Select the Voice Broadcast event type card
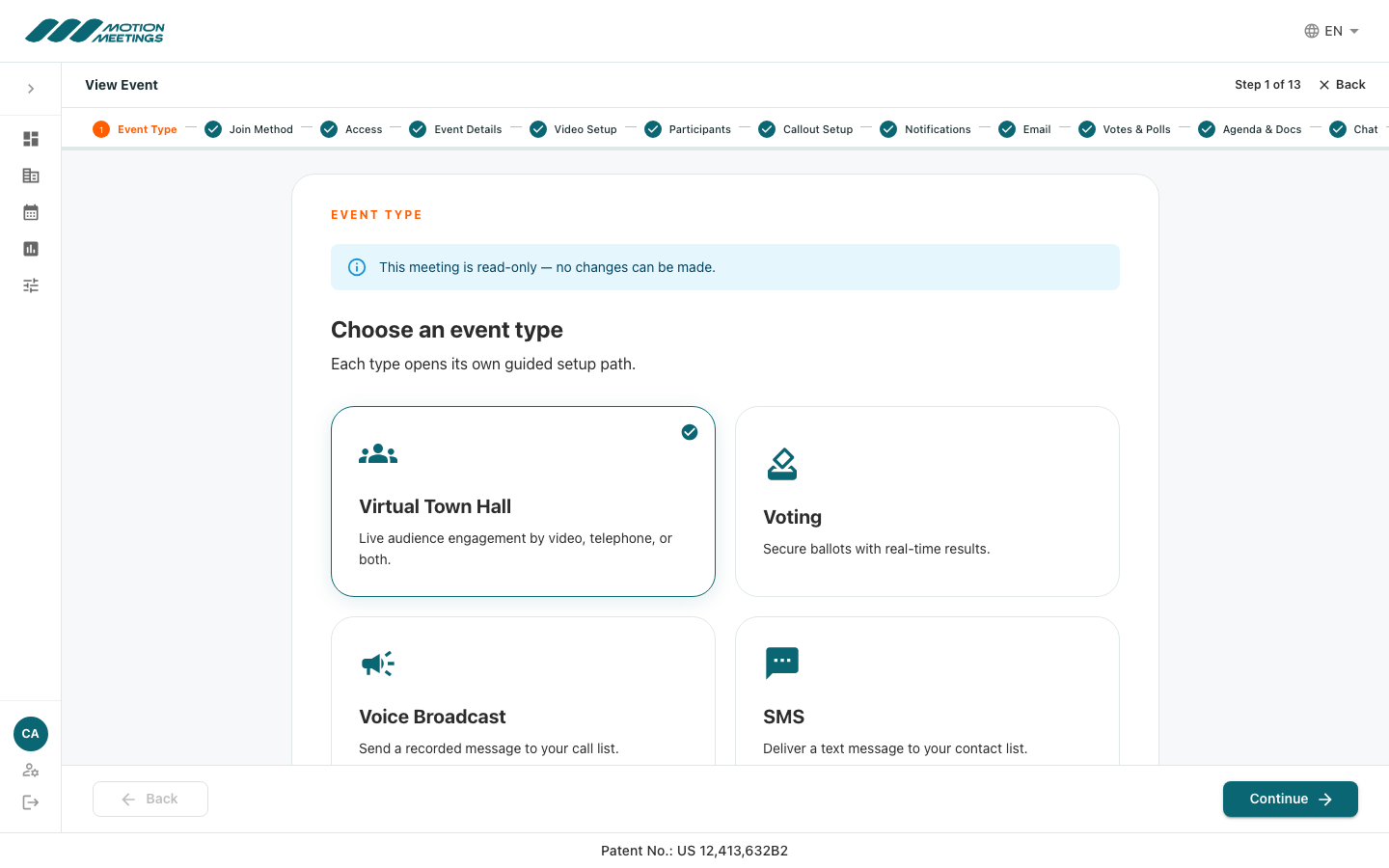This screenshot has width=1389, height=868. (523, 691)
